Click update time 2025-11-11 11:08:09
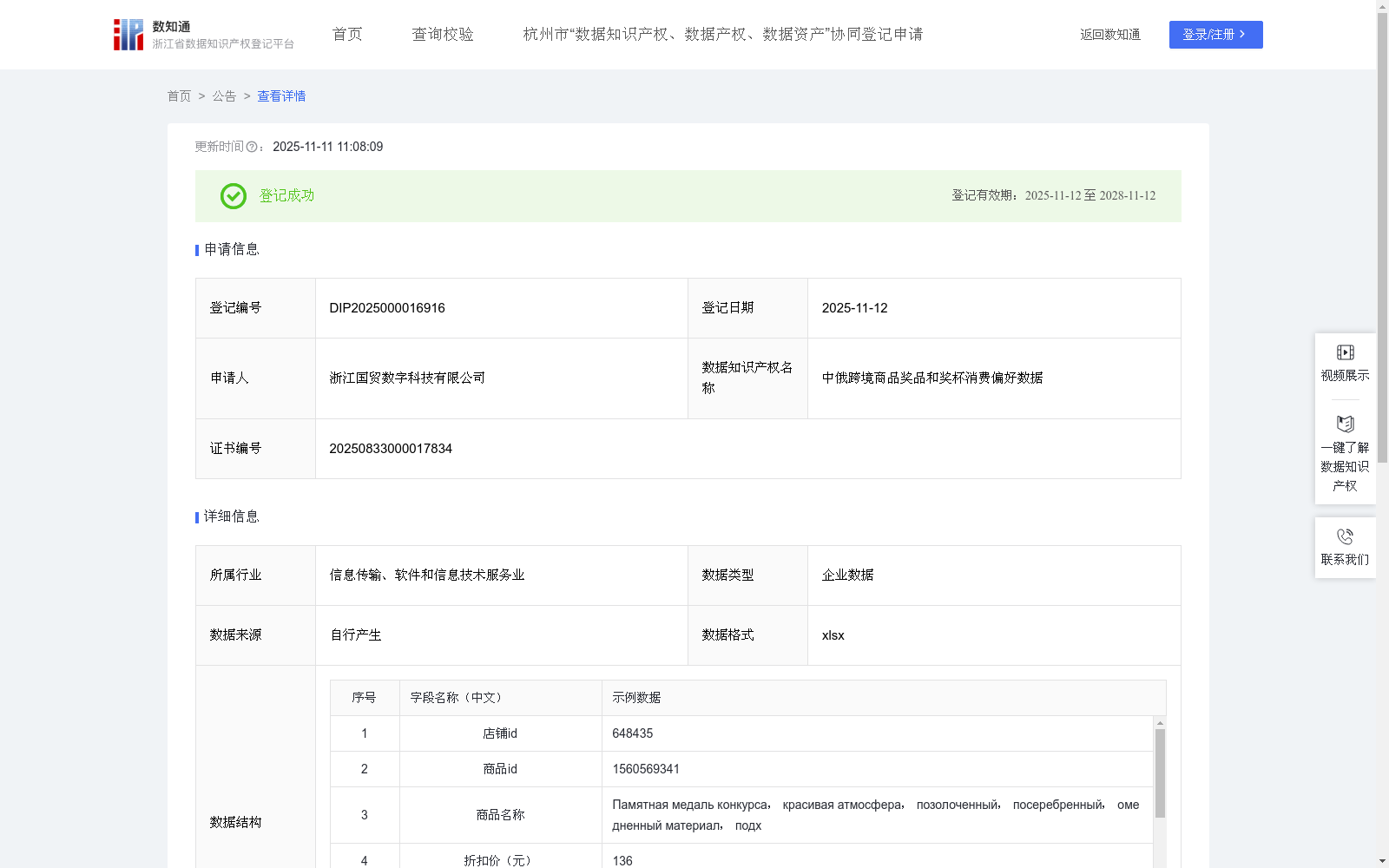1389x868 pixels. coord(328,147)
